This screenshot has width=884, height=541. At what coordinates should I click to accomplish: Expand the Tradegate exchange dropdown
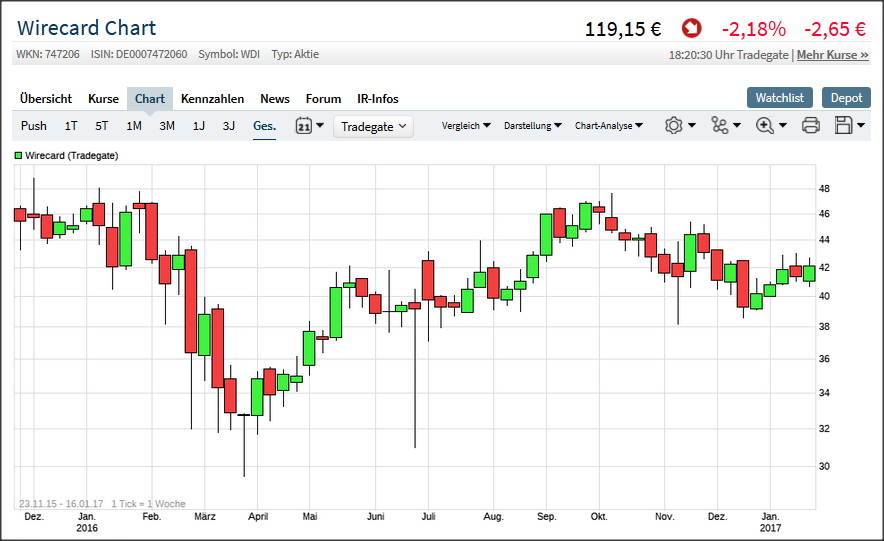pos(373,126)
